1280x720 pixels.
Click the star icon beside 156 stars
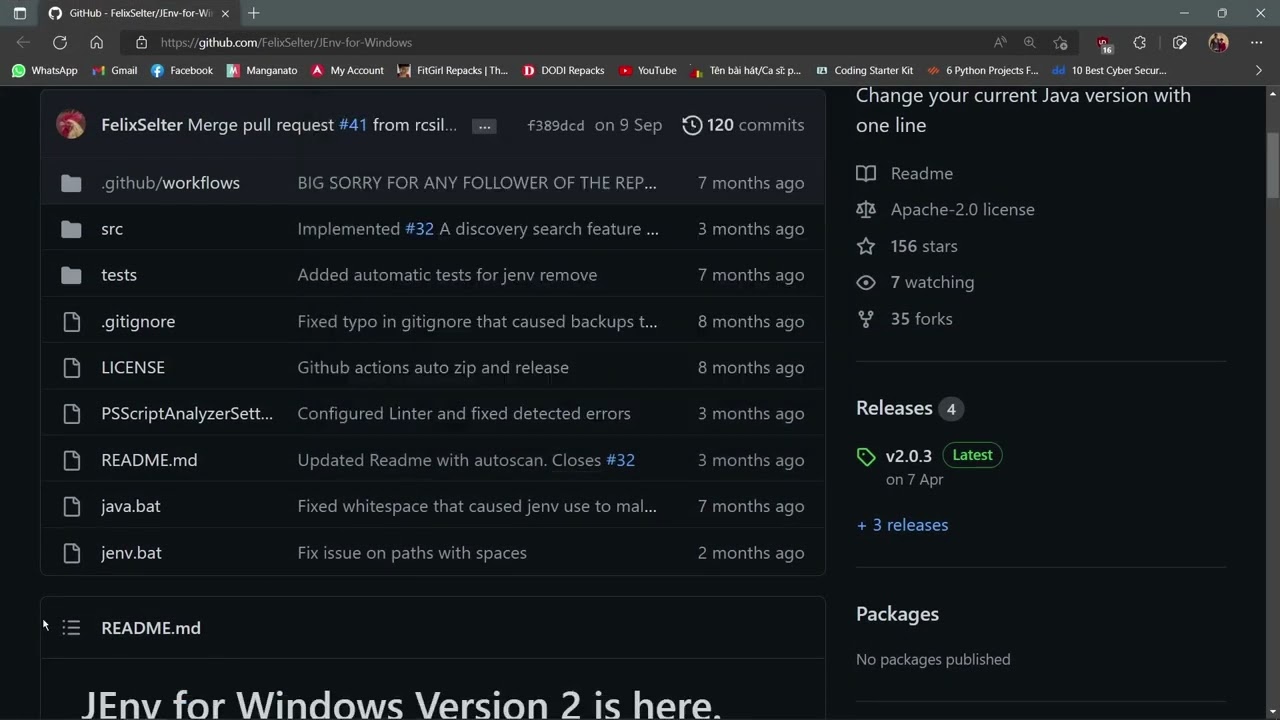pos(866,246)
